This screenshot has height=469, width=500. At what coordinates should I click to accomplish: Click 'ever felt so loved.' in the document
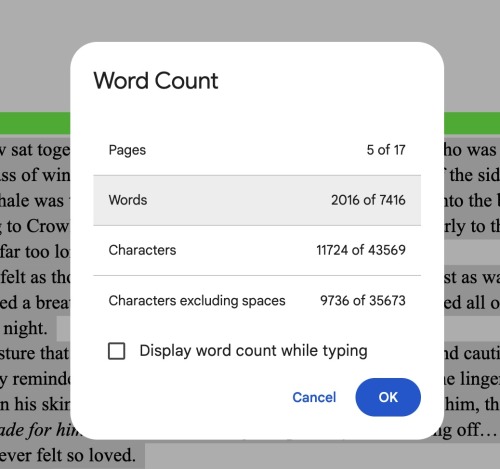tap(68, 455)
